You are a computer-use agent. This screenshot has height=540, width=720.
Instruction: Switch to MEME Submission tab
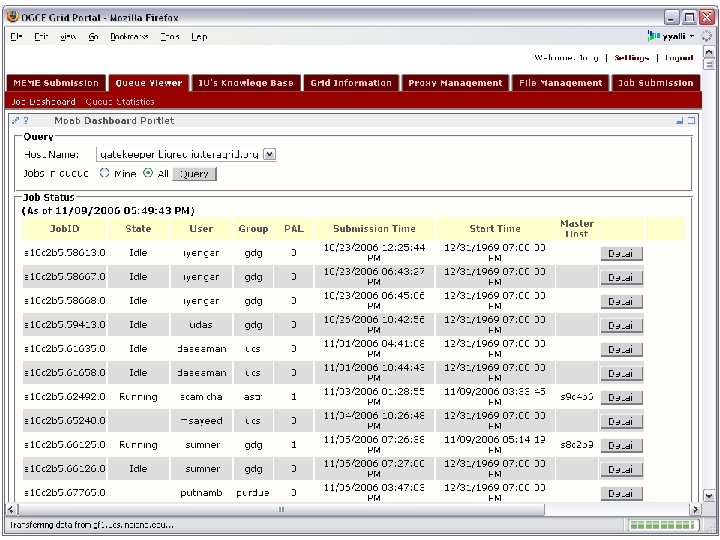click(56, 83)
